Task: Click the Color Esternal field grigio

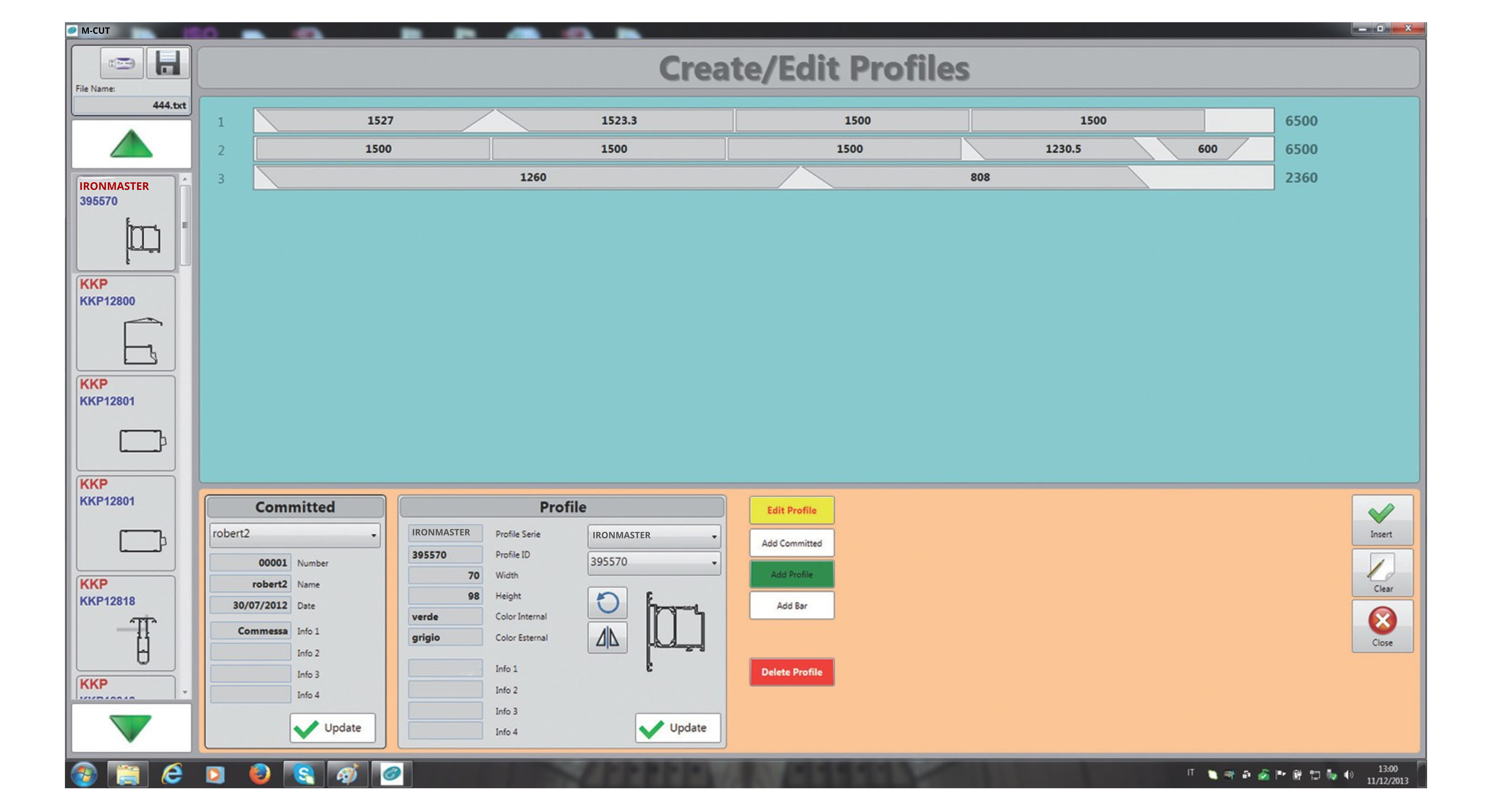Action: coord(445,637)
